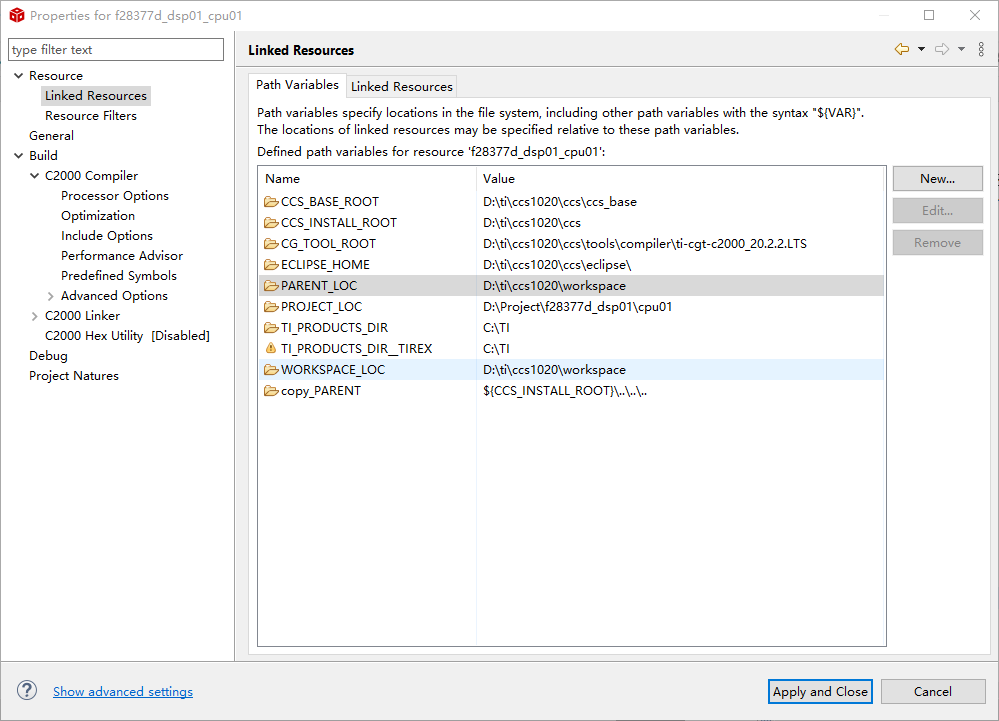Viewport: 999px width, 721px height.
Task: Click the back navigation arrow icon
Action: tap(902, 50)
